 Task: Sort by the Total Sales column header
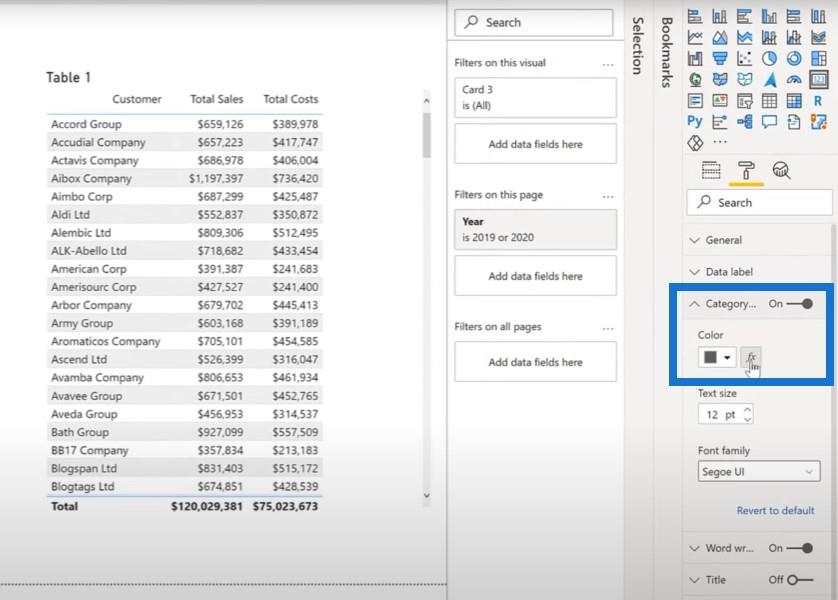coord(216,99)
